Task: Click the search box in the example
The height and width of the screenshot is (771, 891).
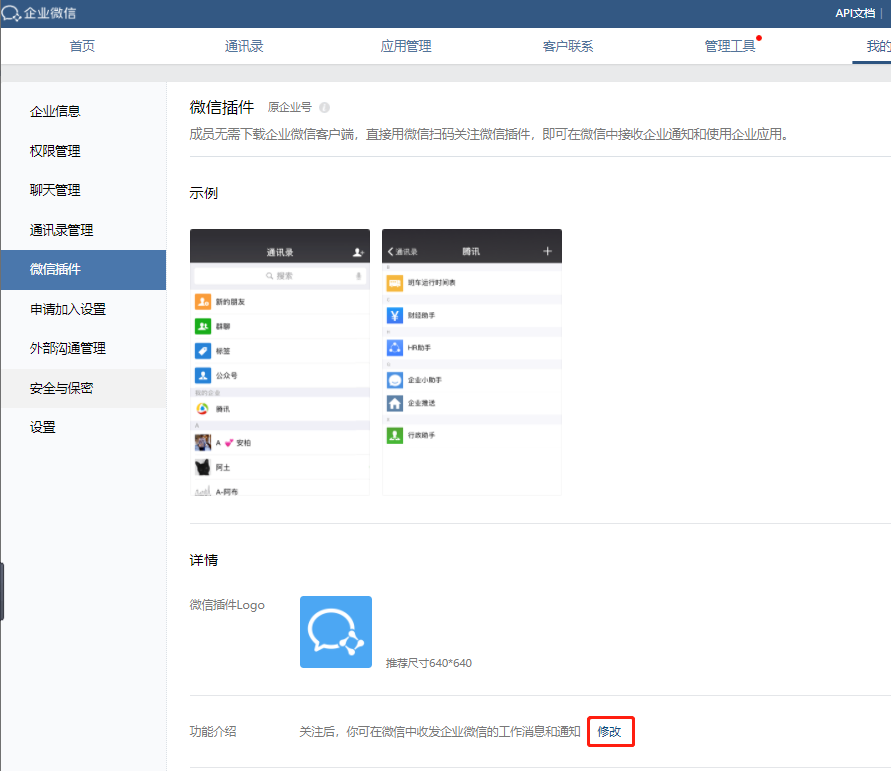Action: pos(280,276)
